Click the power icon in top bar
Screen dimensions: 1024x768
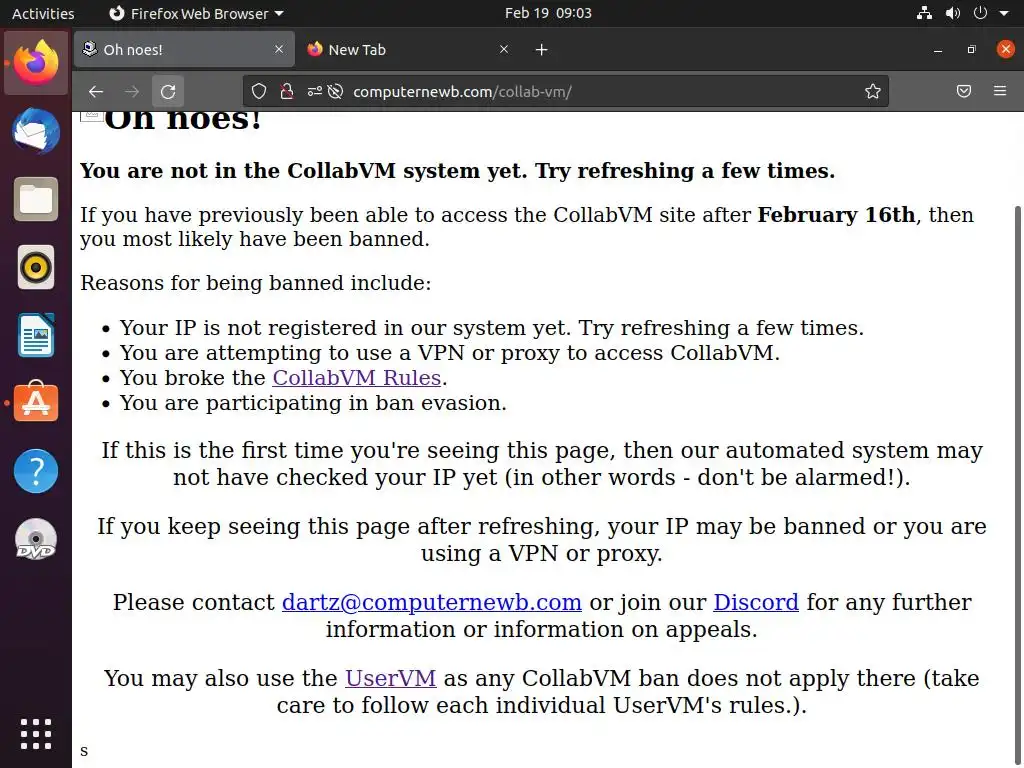pos(980,13)
